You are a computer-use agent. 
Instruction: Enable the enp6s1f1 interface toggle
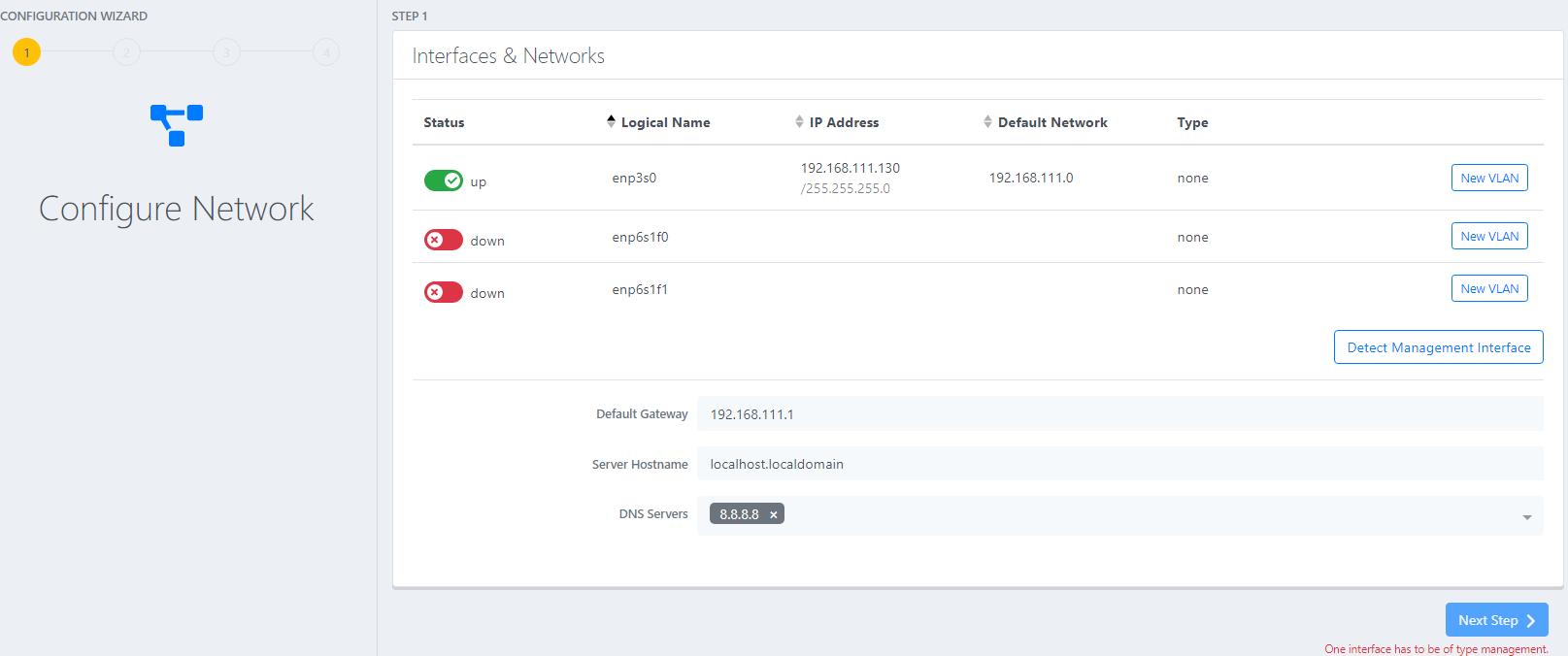[x=444, y=292]
